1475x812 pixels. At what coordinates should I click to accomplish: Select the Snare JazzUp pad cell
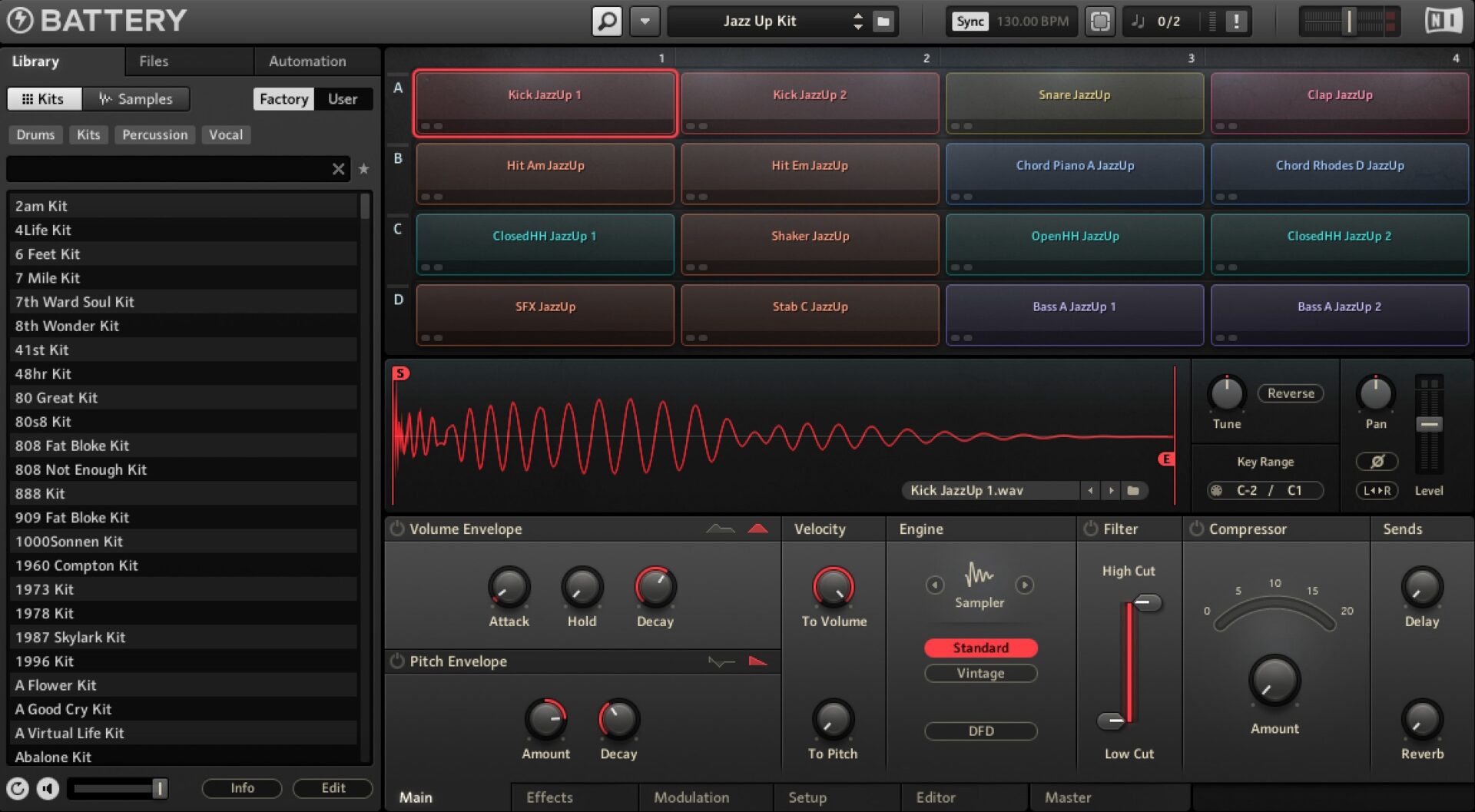pos(1074,102)
